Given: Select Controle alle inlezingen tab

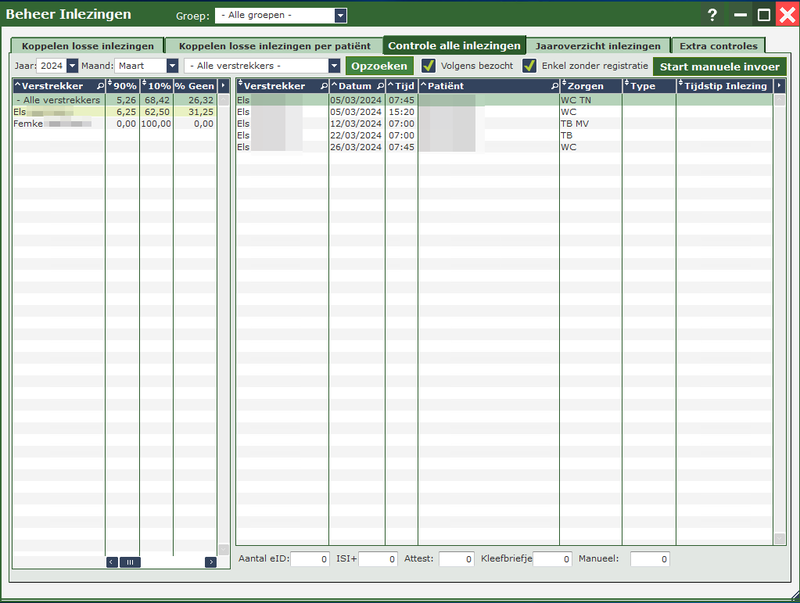Looking at the screenshot, I should pyautogui.click(x=454, y=45).
